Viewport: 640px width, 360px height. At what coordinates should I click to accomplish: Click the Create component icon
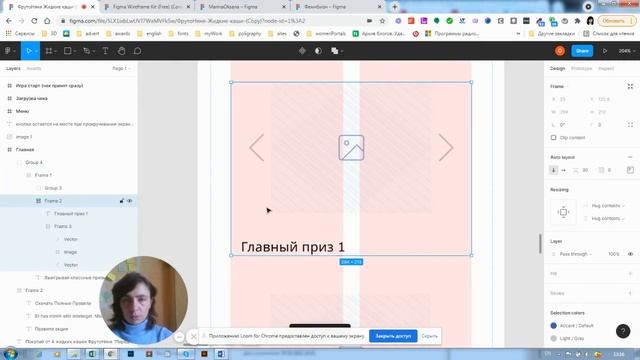302,51
